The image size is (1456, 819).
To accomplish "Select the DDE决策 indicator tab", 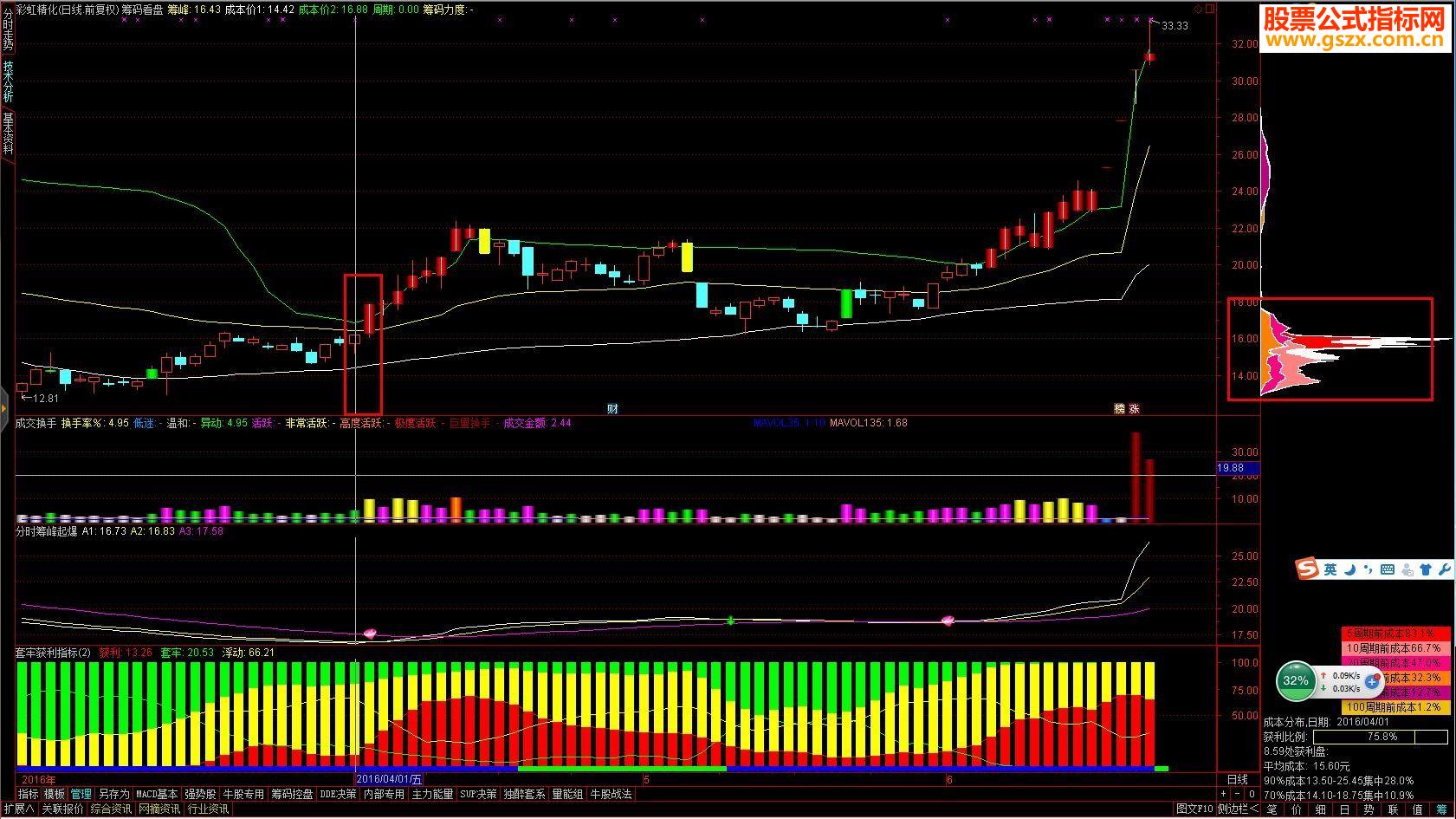I will [x=338, y=794].
